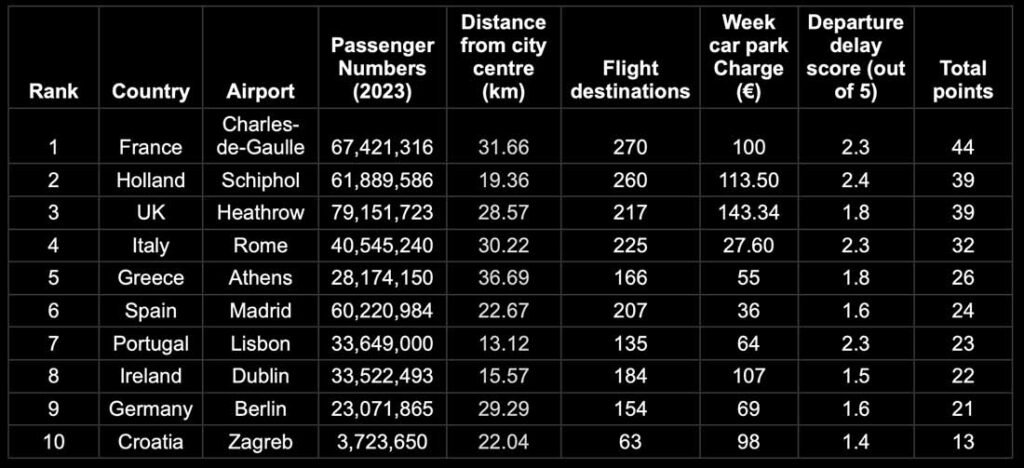Image resolution: width=1024 pixels, height=468 pixels.
Task: Click the Departure delay score header
Action: [x=856, y=57]
